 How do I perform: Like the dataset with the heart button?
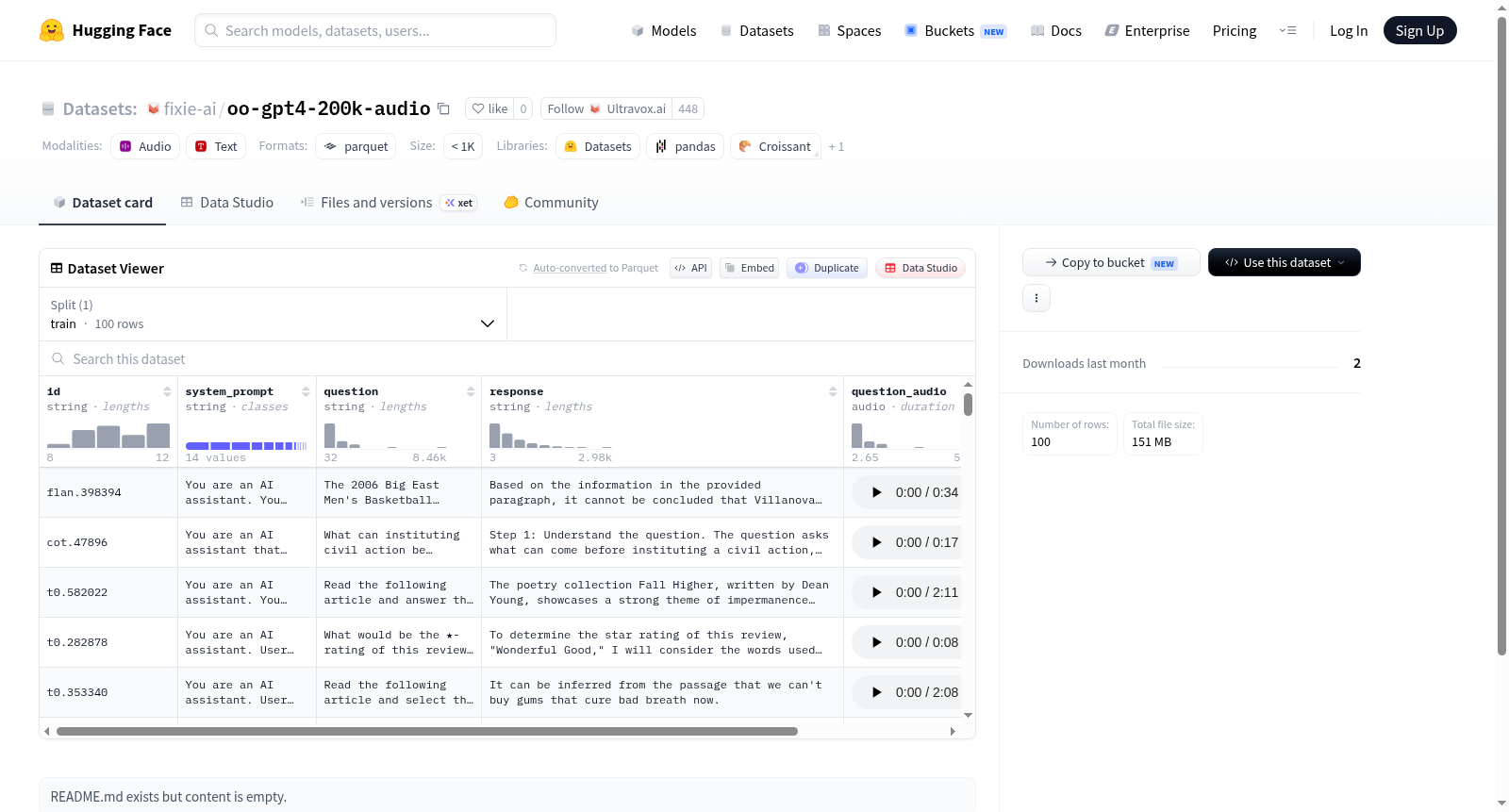pos(490,108)
